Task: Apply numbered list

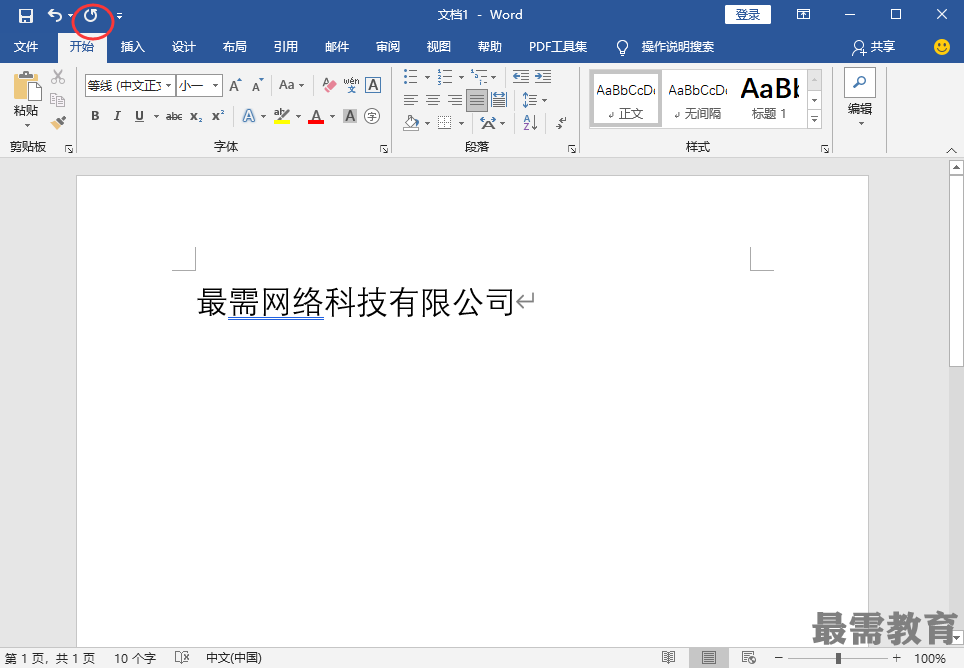Action: click(444, 77)
